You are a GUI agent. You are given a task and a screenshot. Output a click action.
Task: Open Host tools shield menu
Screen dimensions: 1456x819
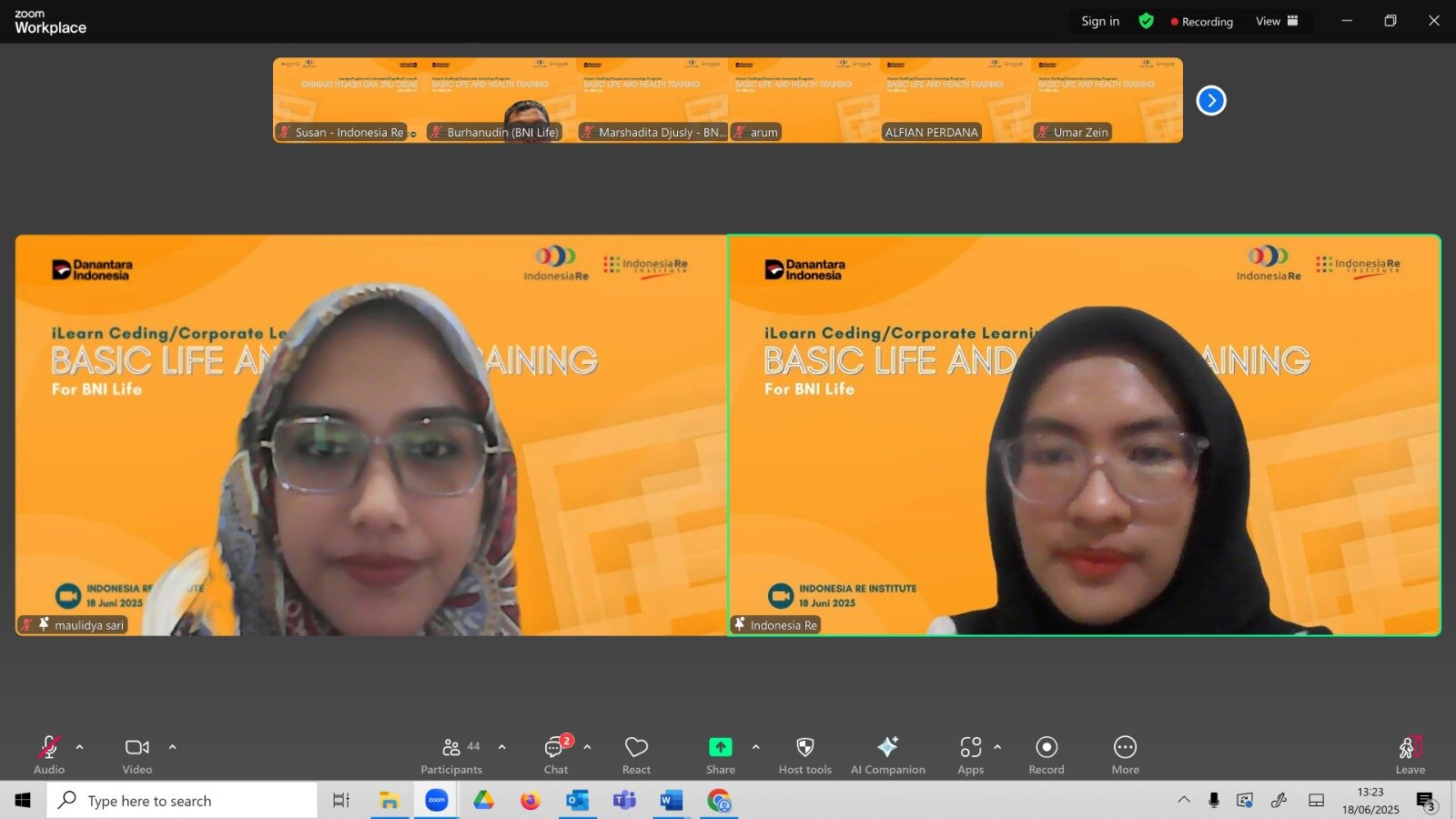coord(805,754)
